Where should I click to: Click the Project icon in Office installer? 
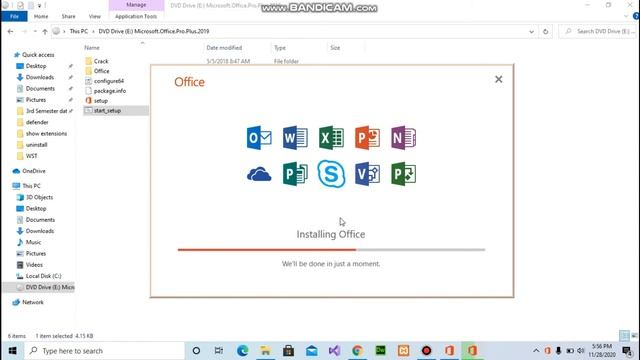click(x=403, y=174)
